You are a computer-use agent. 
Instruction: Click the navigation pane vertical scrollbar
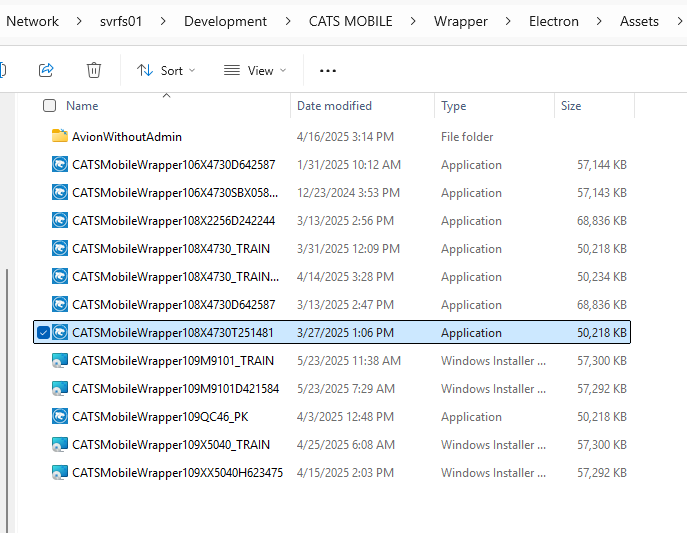pos(7,401)
